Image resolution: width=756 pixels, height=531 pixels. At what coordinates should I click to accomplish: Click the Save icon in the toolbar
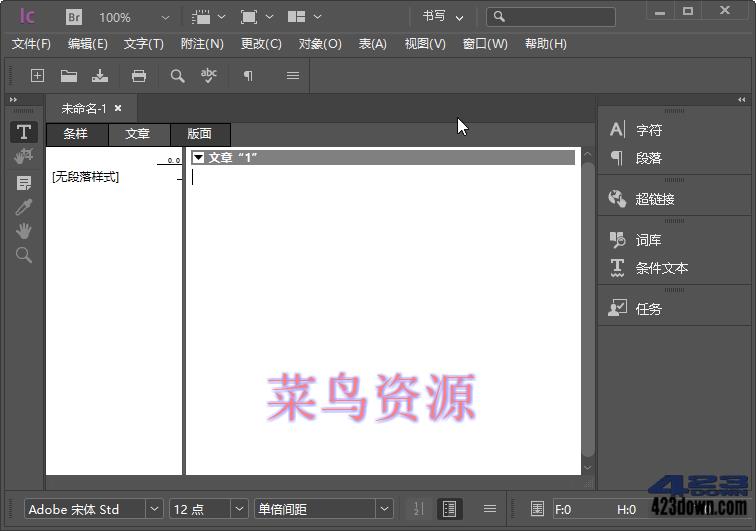pyautogui.click(x=100, y=76)
